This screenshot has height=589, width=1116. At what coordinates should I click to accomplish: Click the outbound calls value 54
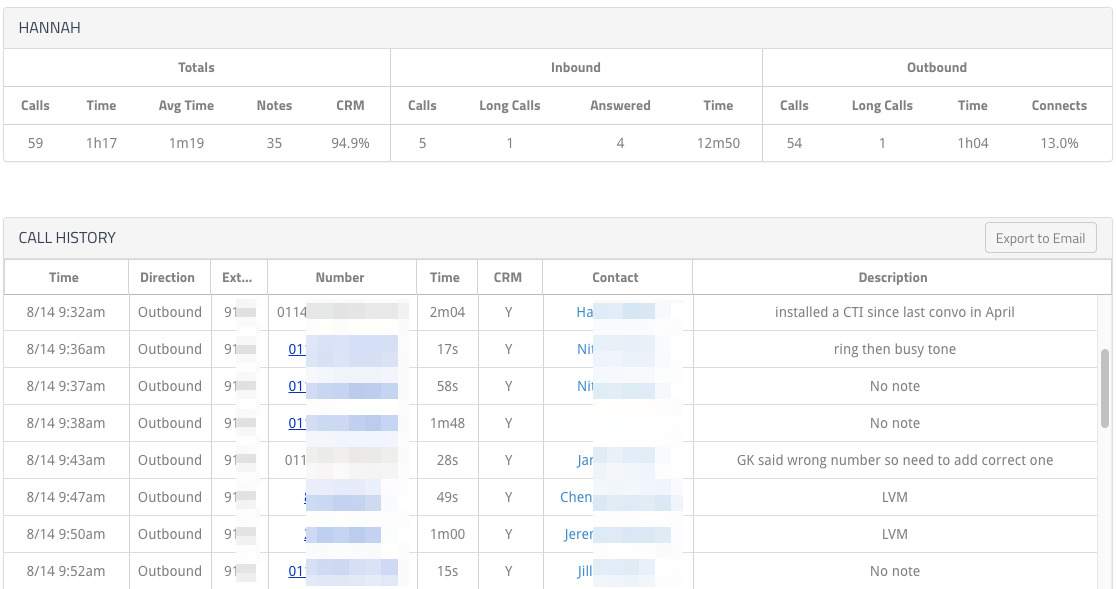click(x=794, y=143)
